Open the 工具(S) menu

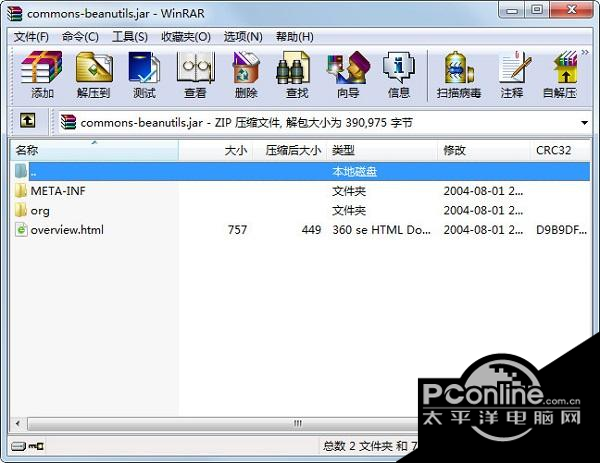coord(130,37)
